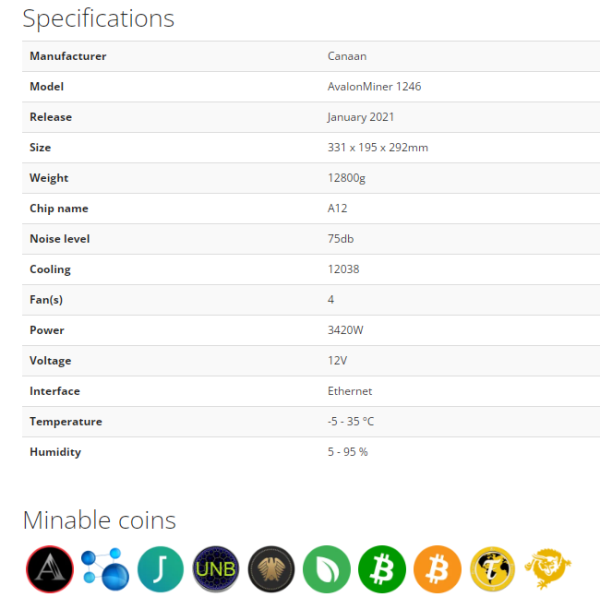Open the Terracoin globe T icon
Screen dimensions: 600x609
(x=492, y=569)
